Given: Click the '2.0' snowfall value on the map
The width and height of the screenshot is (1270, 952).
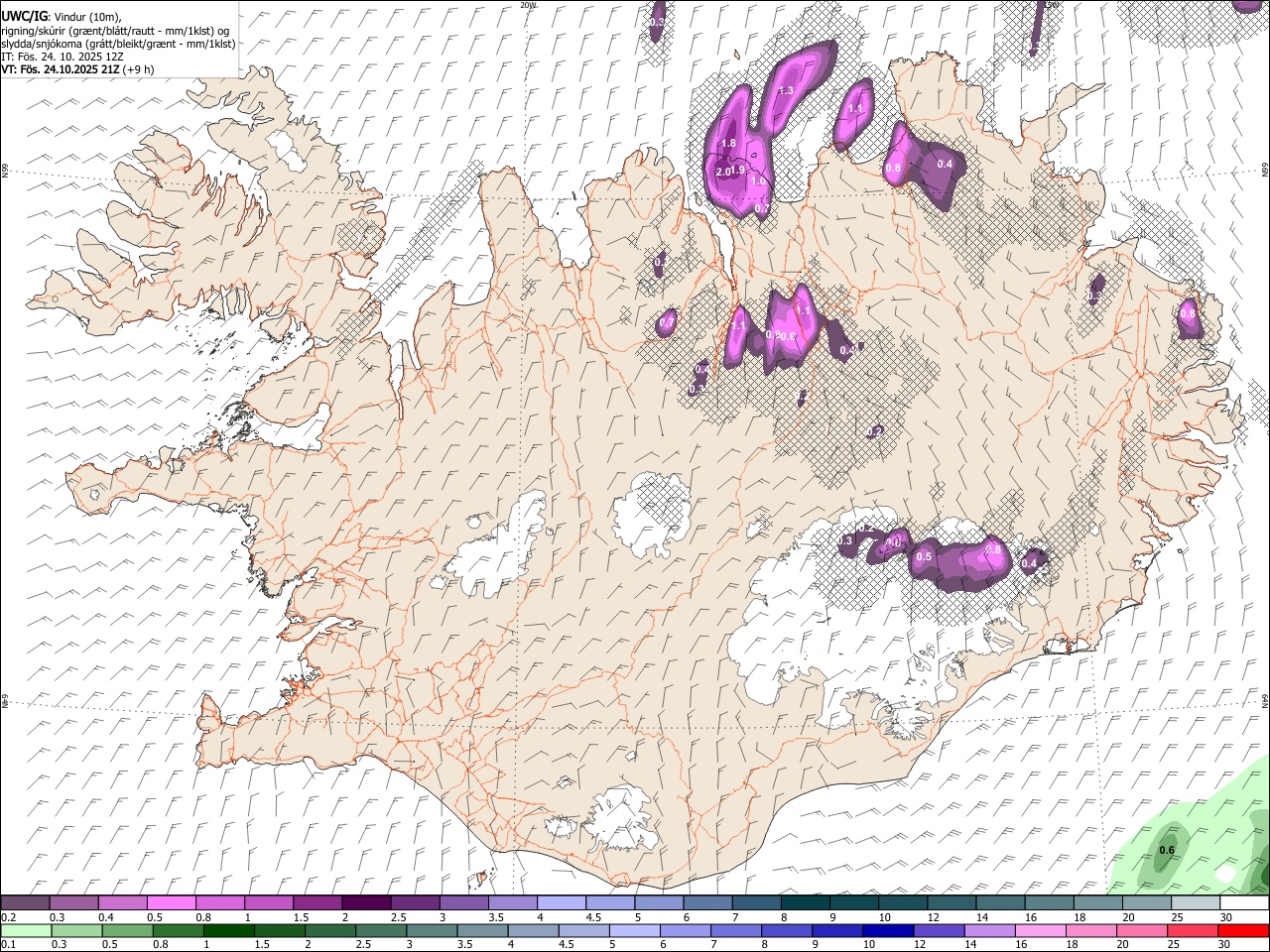Looking at the screenshot, I should [x=722, y=172].
